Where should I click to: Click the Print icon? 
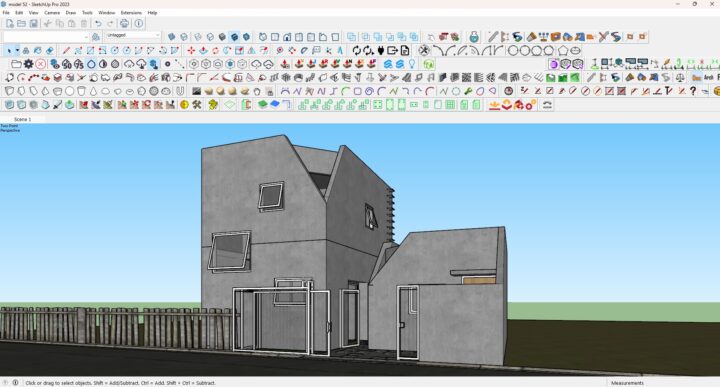point(124,23)
